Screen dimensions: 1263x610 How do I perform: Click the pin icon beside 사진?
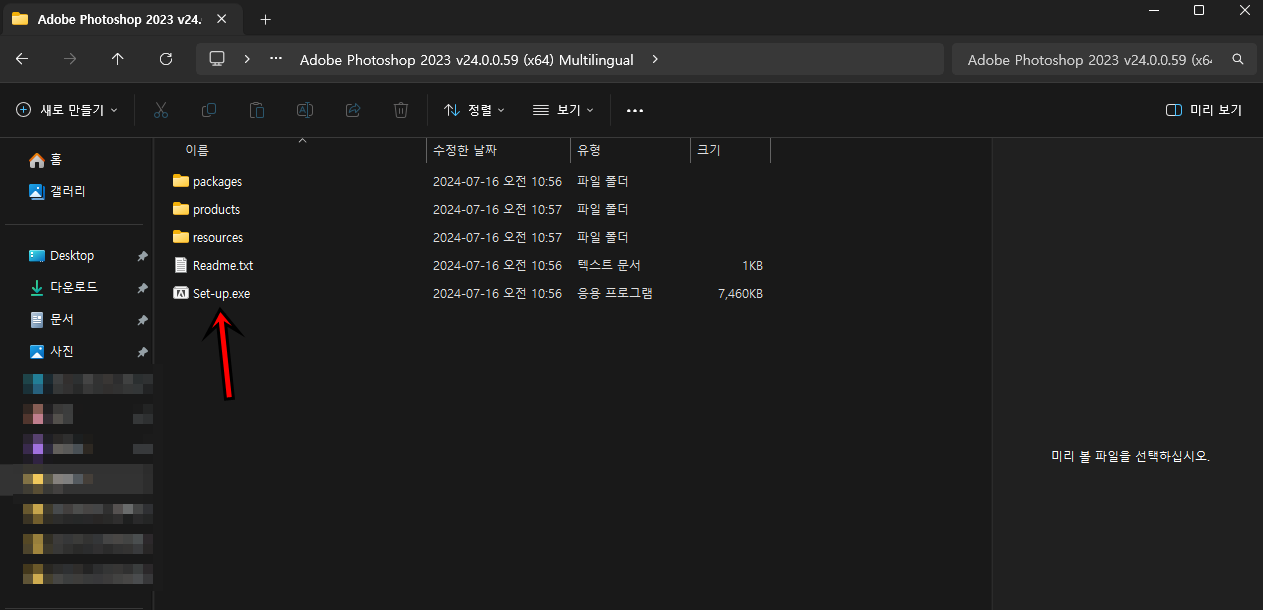point(142,352)
